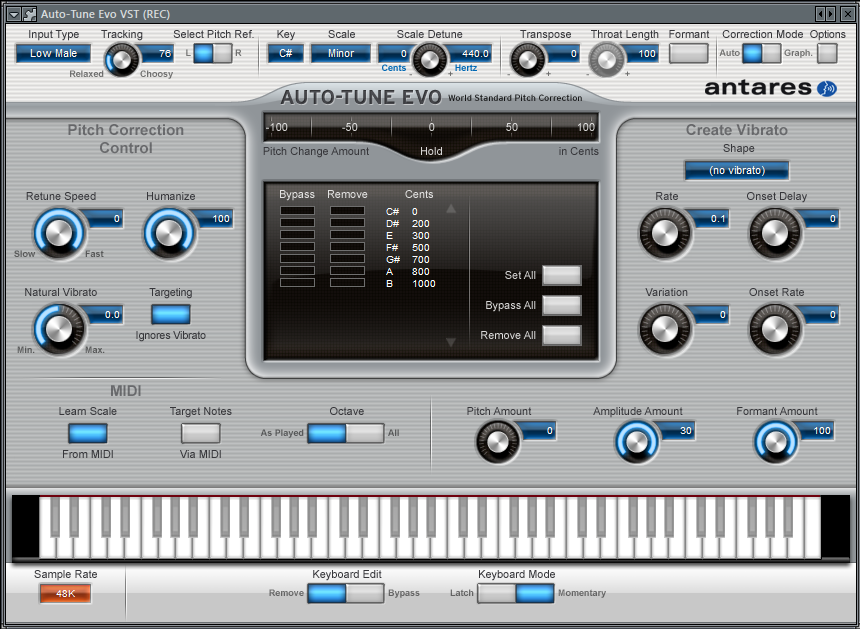Toggle Target Notes Via MIDI button

point(201,433)
